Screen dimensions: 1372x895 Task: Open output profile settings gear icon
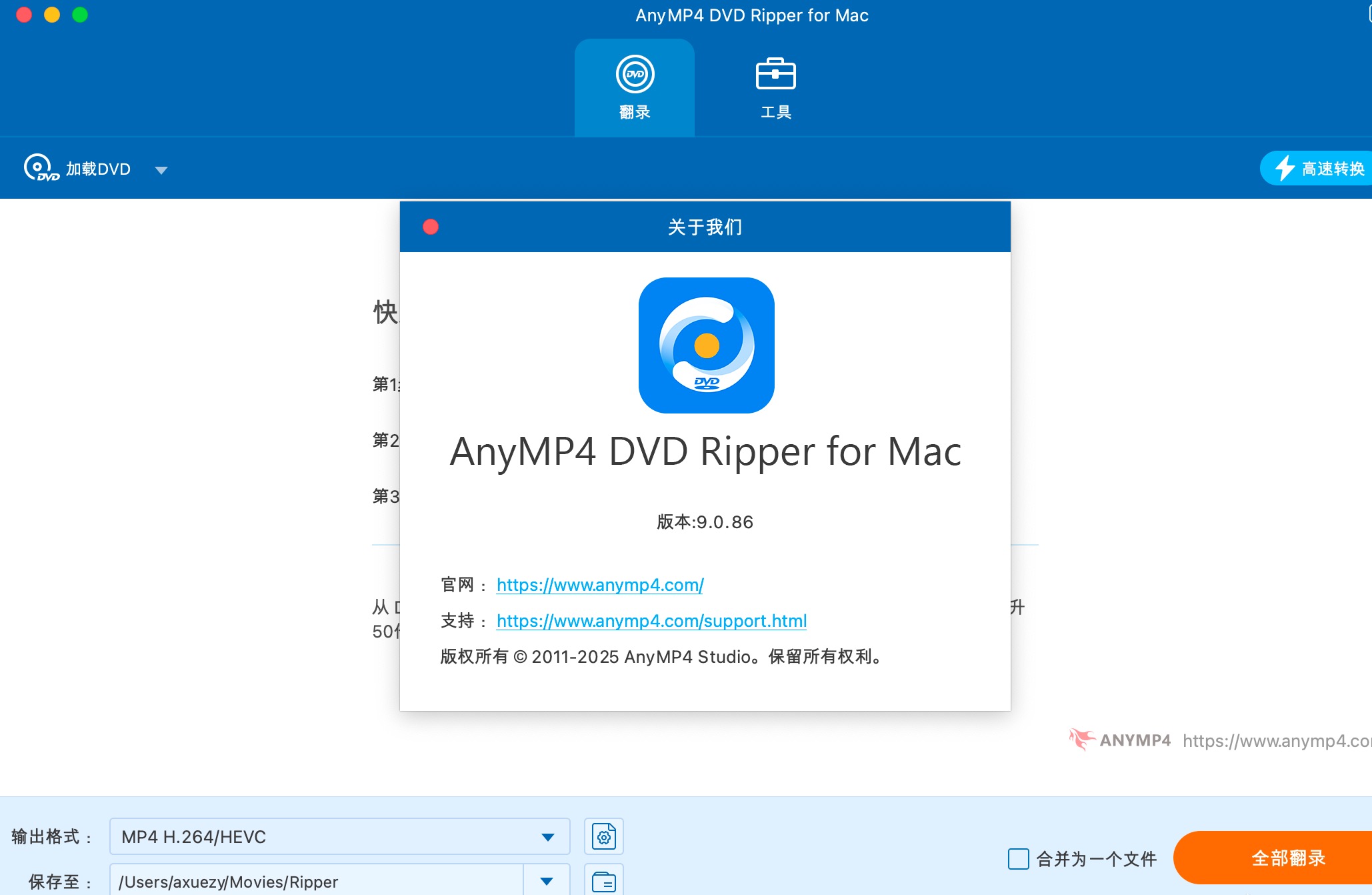604,836
